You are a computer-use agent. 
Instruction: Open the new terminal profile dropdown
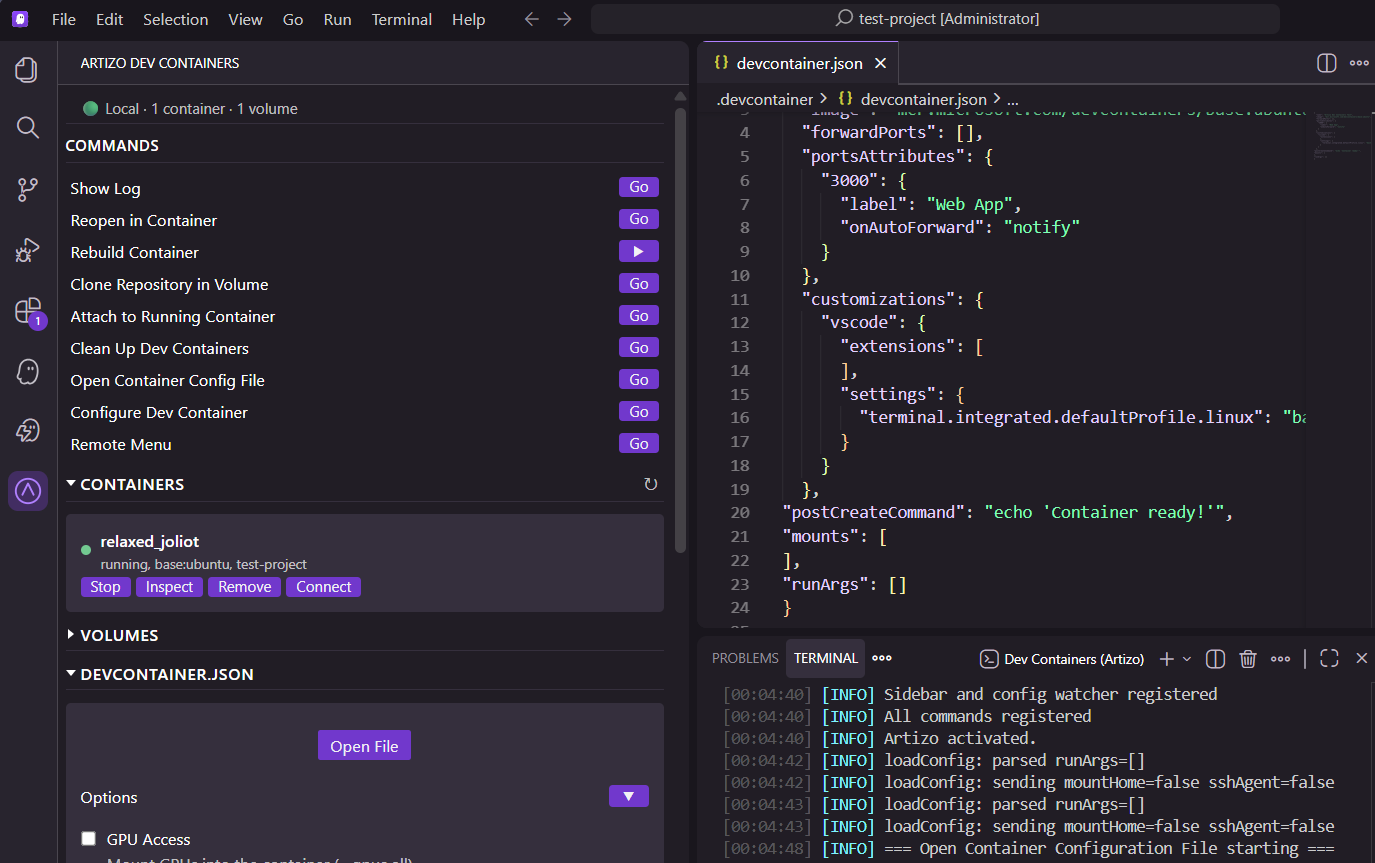pyautogui.click(x=1187, y=659)
